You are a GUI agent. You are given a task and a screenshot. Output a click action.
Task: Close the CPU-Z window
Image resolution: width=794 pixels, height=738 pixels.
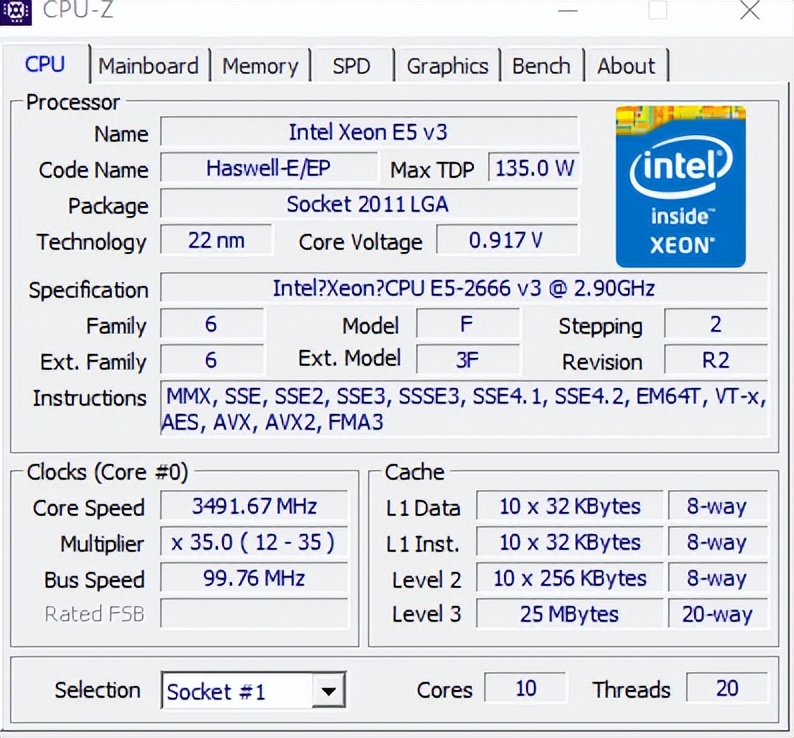pos(749,10)
